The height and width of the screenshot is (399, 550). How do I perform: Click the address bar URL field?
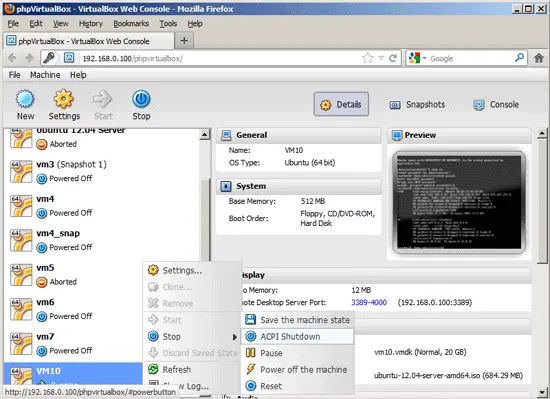pyautogui.click(x=220, y=58)
